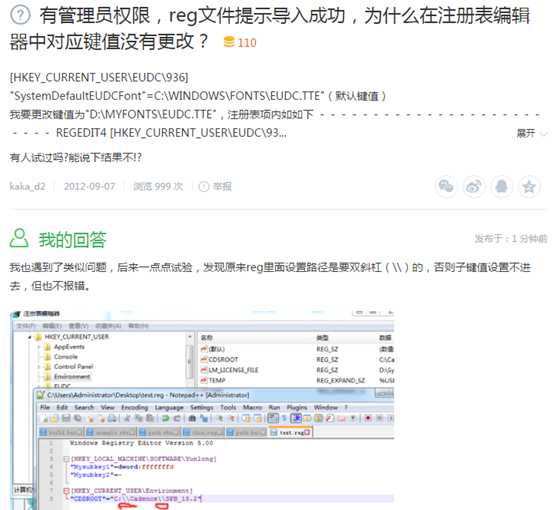
Task: Open the kaka_d2 author profile
Action: (27, 186)
